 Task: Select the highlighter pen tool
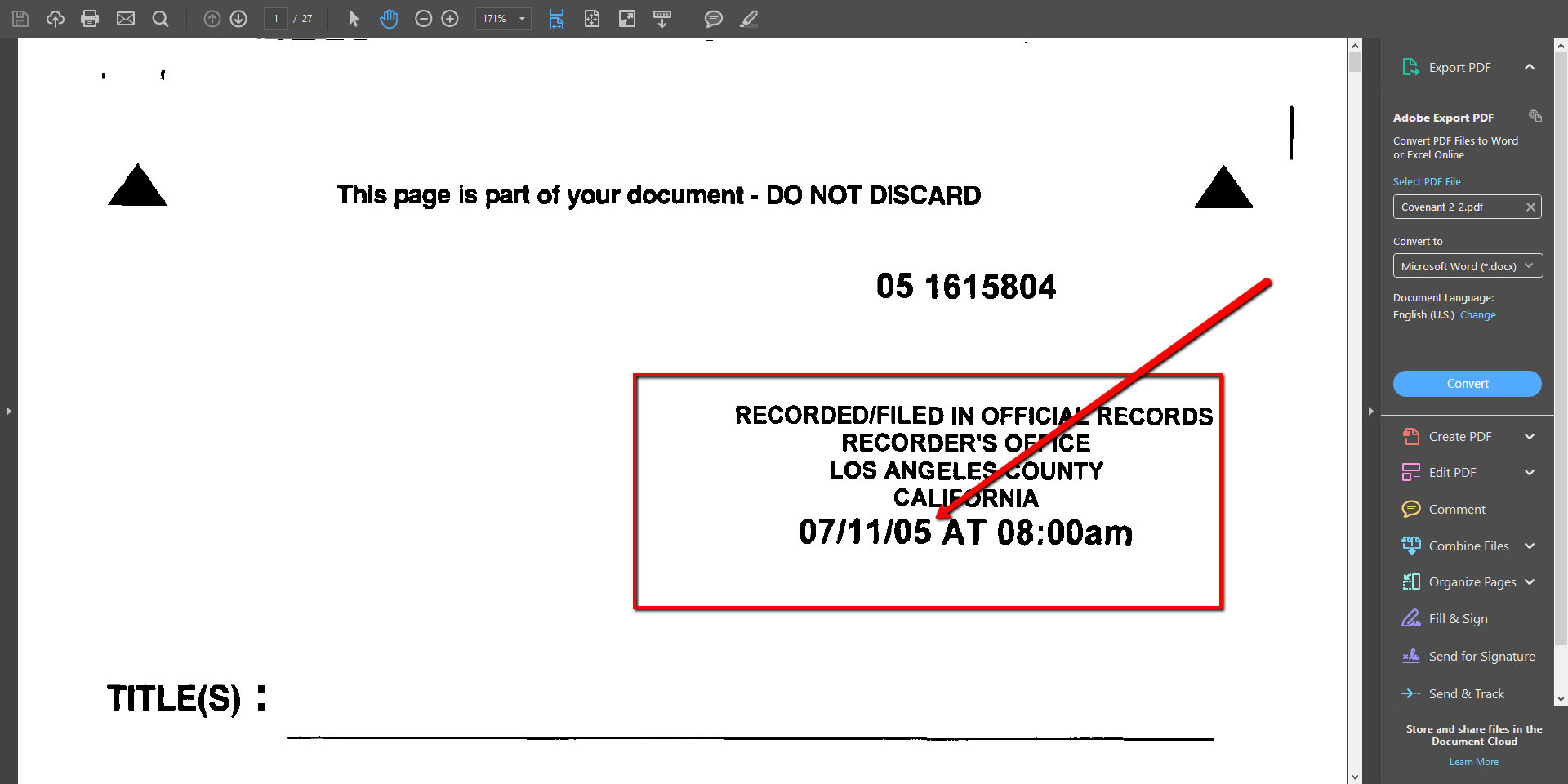[749, 19]
